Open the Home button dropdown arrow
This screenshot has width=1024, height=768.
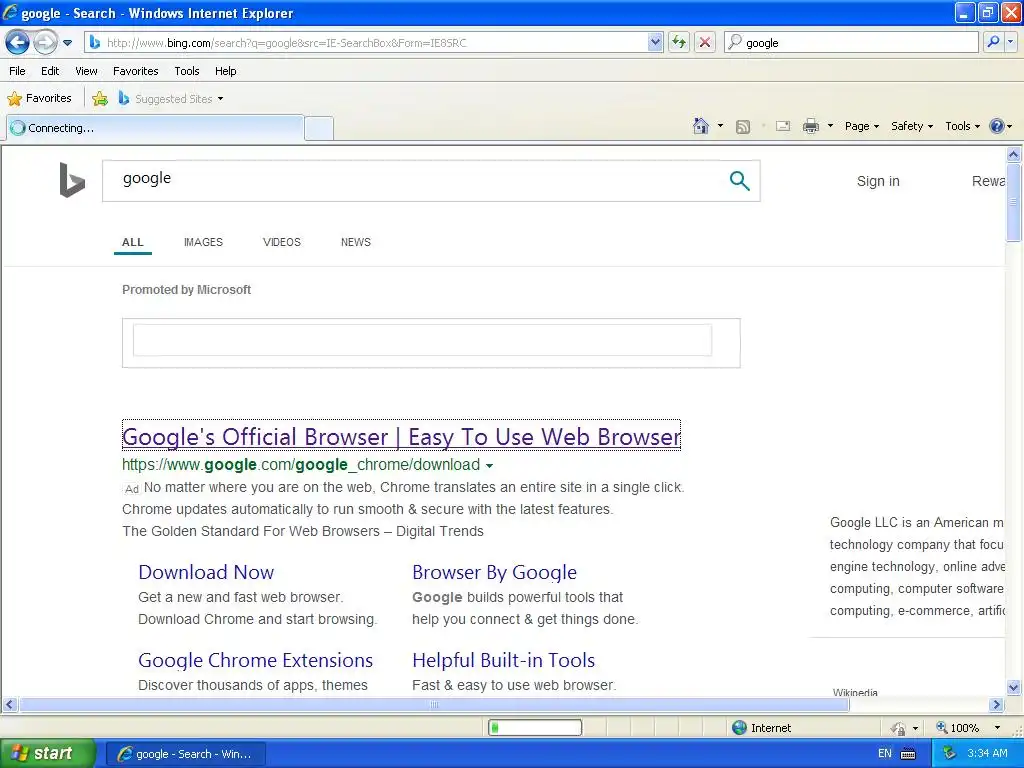click(720, 126)
